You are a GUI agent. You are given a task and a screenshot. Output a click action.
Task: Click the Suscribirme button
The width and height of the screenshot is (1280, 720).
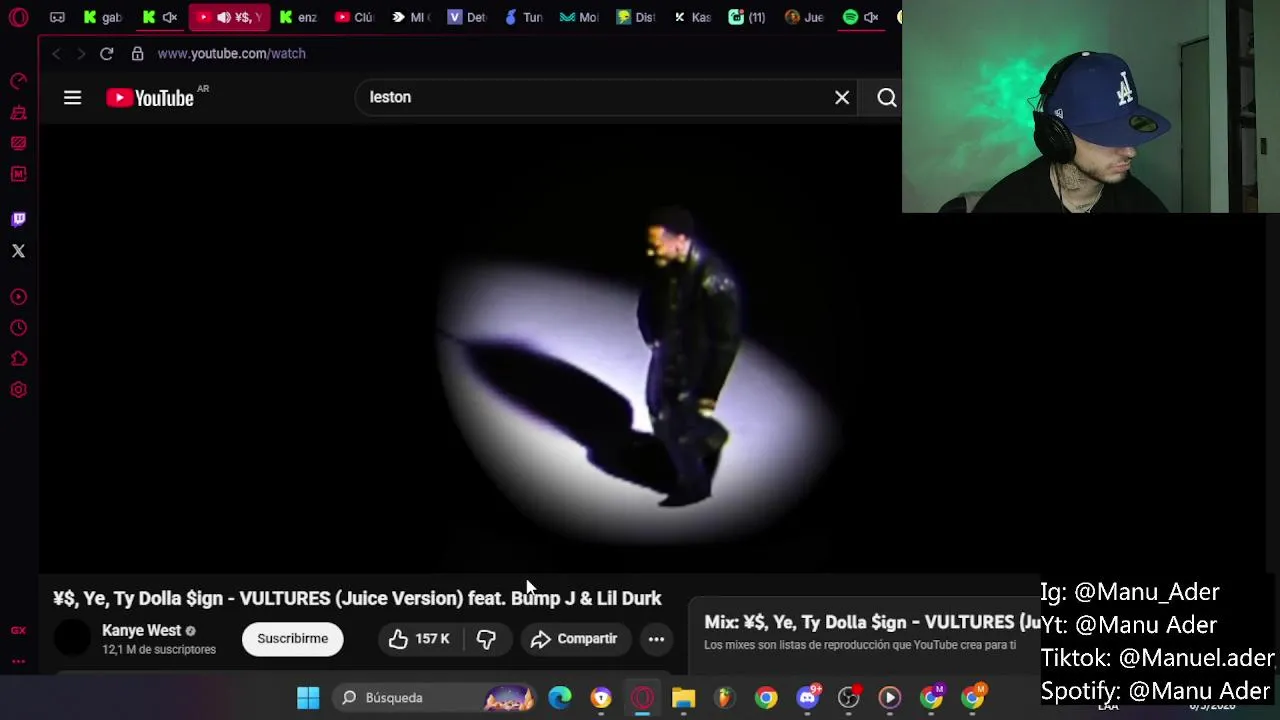(x=292, y=638)
